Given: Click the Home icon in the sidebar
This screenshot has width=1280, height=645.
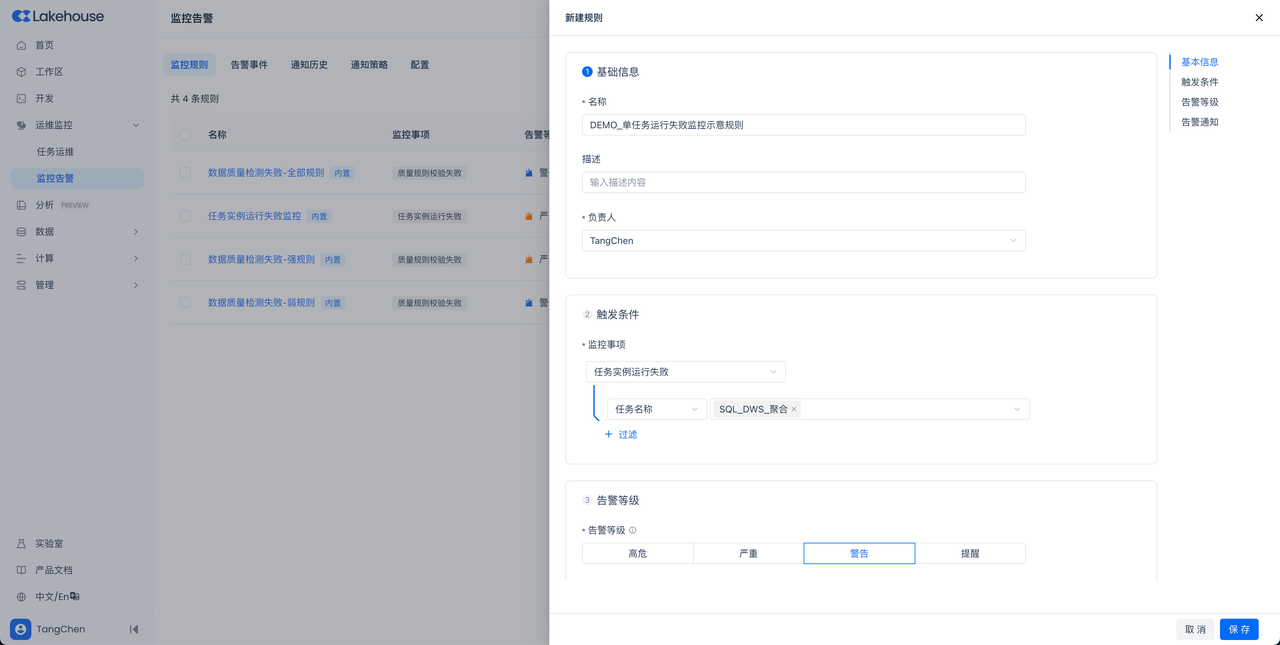Looking at the screenshot, I should coord(21,45).
